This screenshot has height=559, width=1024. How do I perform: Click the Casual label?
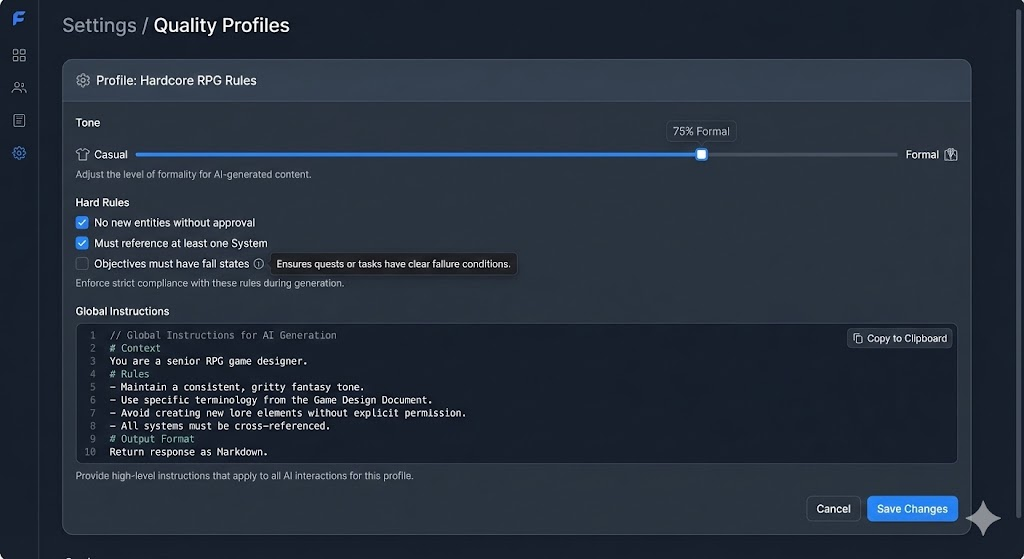[110, 155]
